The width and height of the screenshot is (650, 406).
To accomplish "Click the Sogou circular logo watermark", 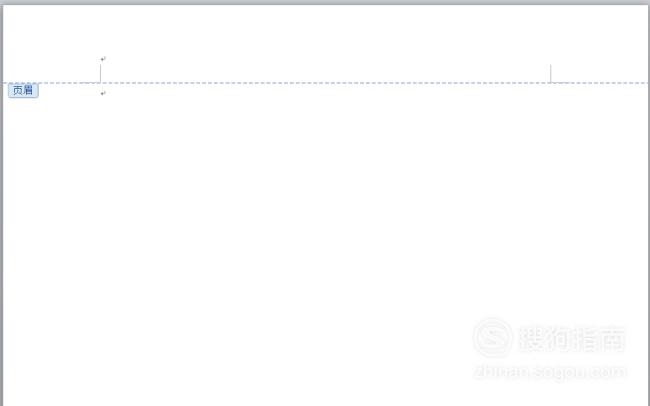I will coord(492,338).
